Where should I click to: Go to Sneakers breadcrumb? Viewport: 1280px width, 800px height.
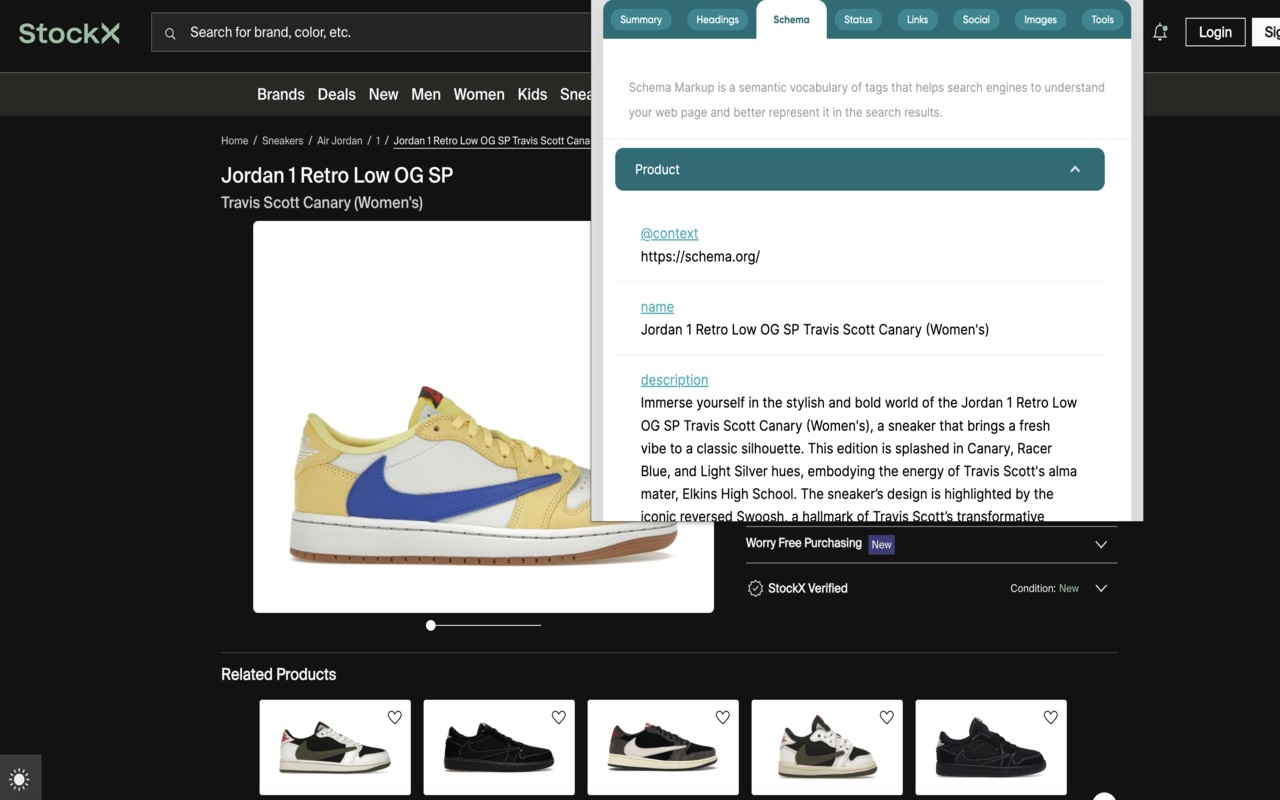click(282, 140)
